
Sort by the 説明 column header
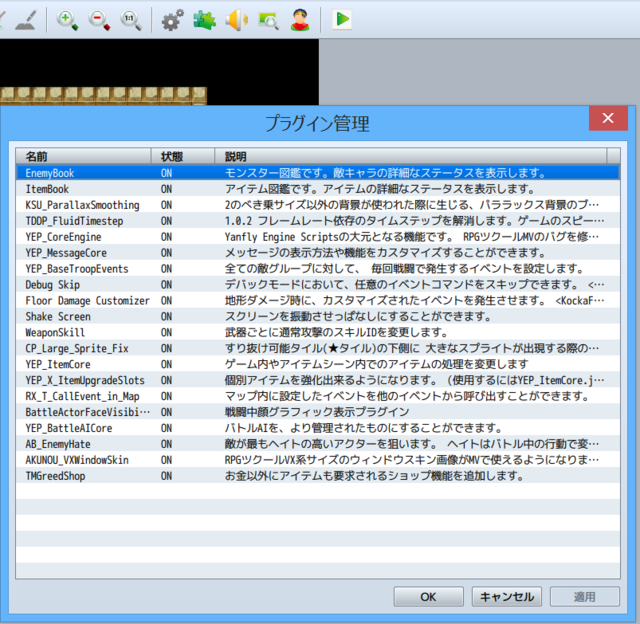point(411,156)
